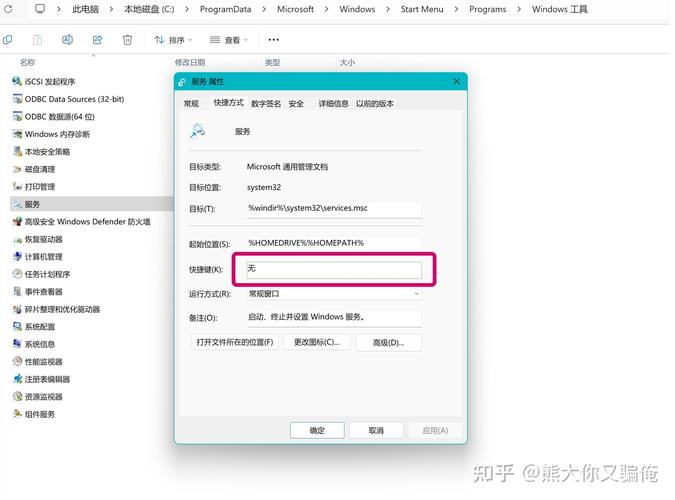Click the 注册表编辑器 icon
This screenshot has height=500, width=675.
click(x=17, y=379)
